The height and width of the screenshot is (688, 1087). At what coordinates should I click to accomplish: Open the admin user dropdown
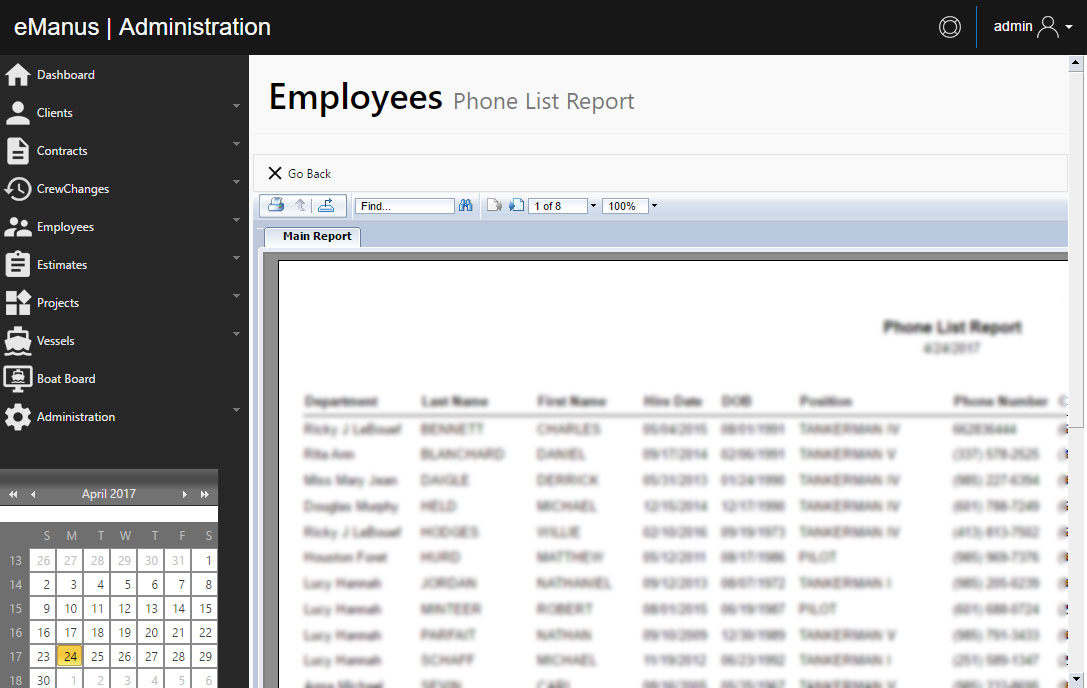coord(1032,27)
